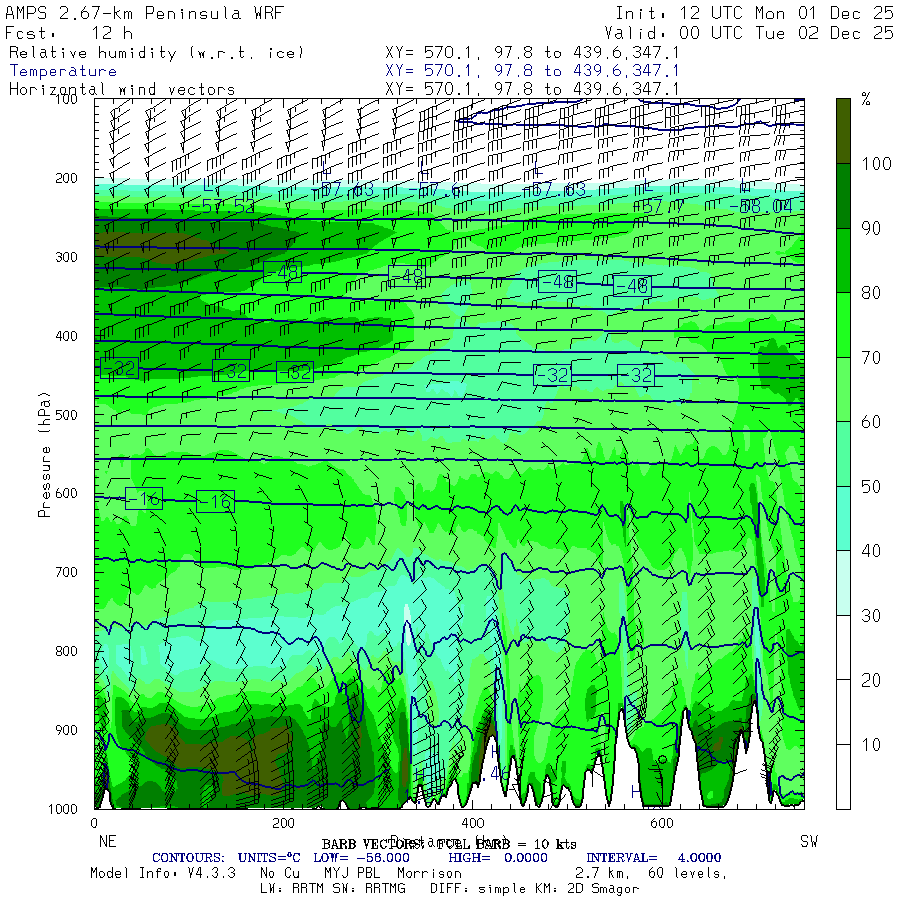
Task: Click the white 20–30 colorbar segment
Action: pyautogui.click(x=843, y=648)
